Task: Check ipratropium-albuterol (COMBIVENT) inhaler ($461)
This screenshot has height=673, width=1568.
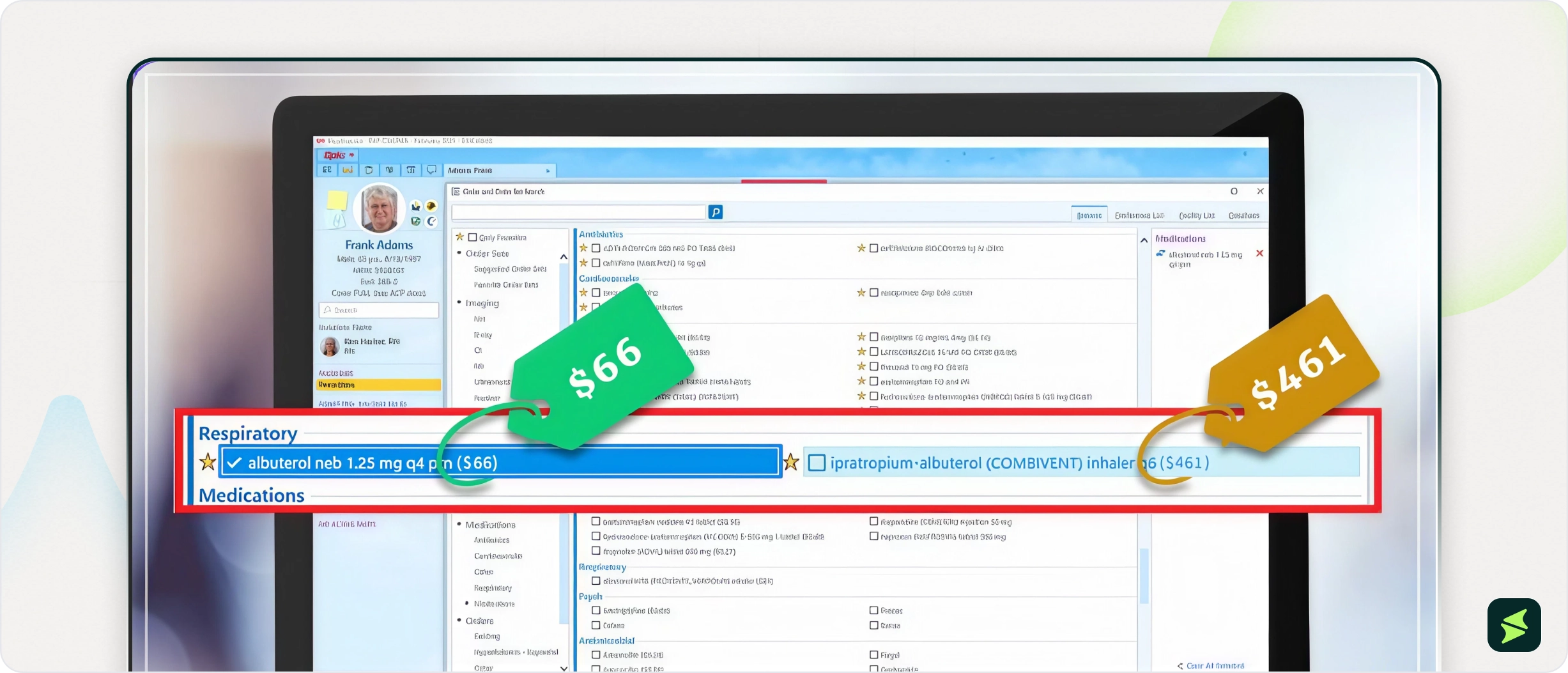Action: pyautogui.click(x=817, y=463)
